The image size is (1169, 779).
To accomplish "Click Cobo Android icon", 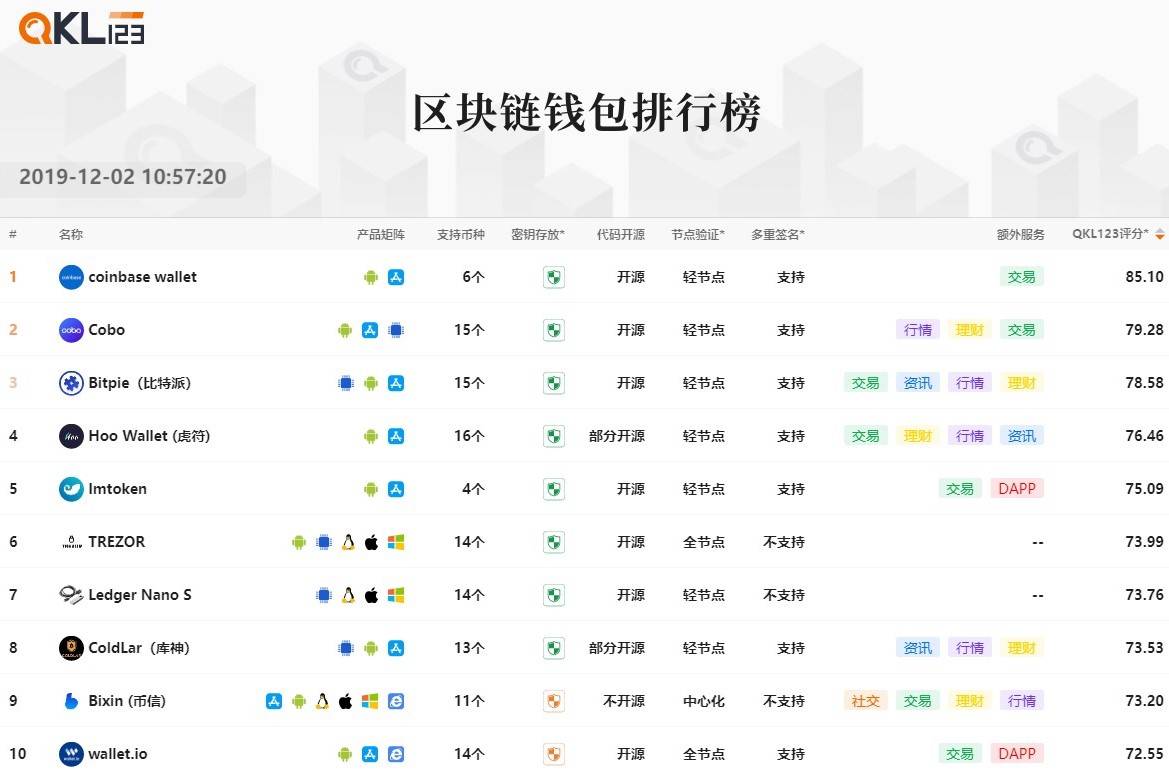I will pyautogui.click(x=344, y=330).
